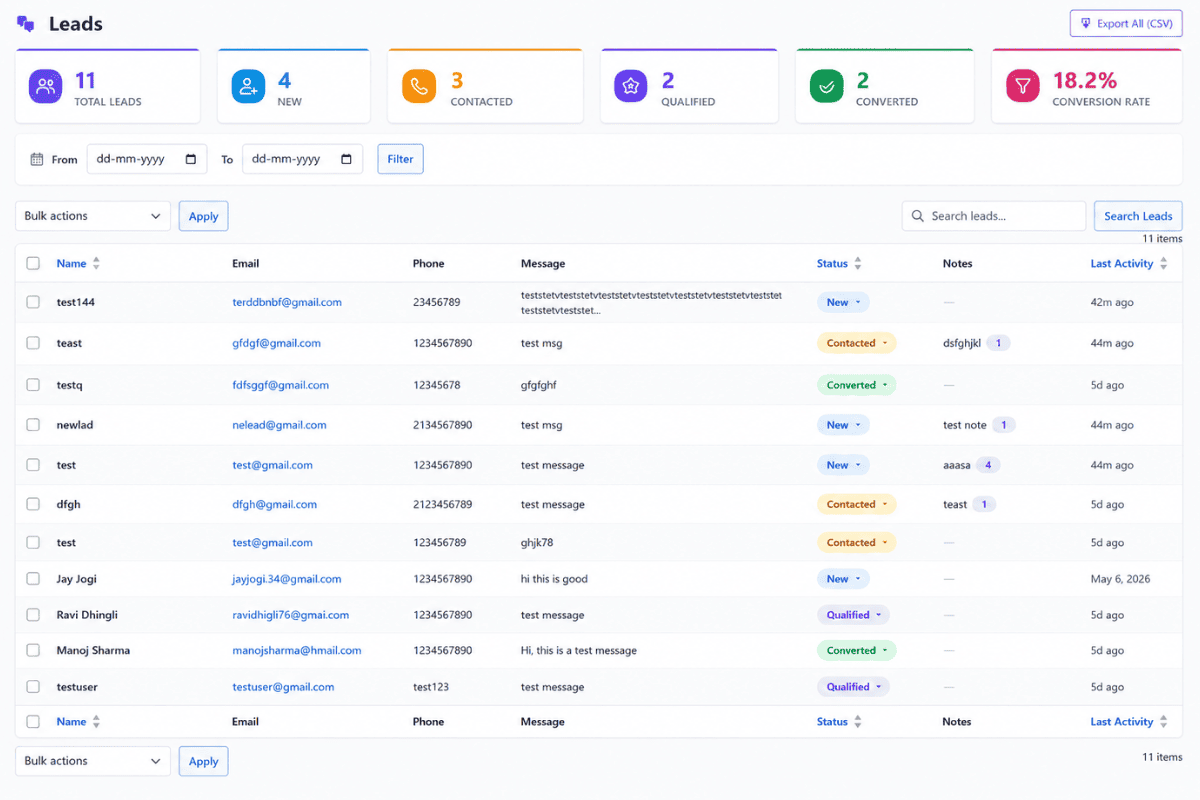Click the bottom Apply button
The width and height of the screenshot is (1200, 800).
(204, 761)
